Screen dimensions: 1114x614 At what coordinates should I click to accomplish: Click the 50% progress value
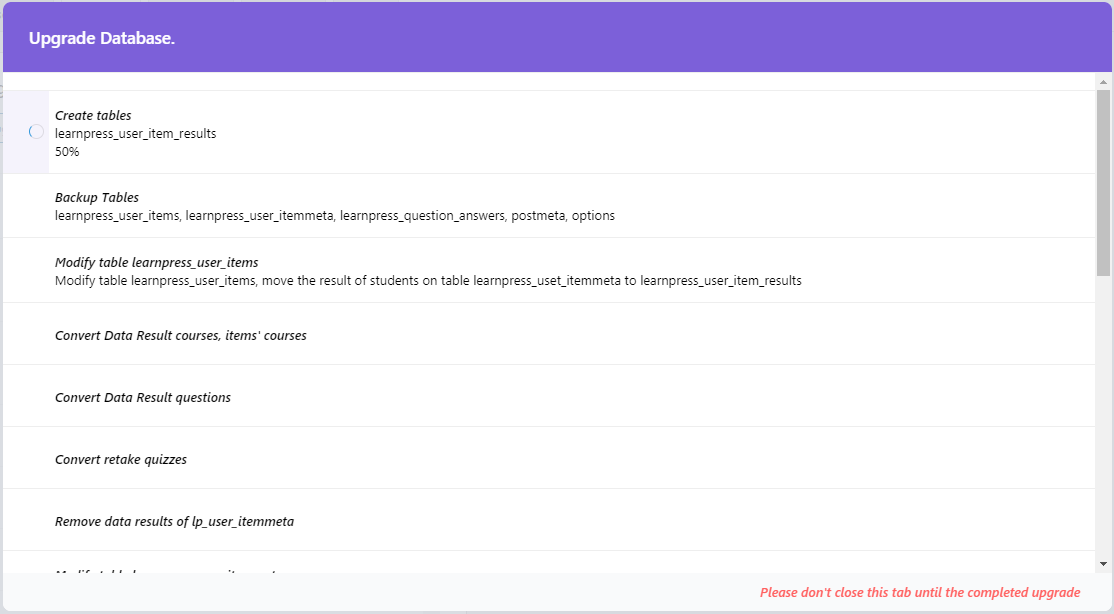(x=67, y=152)
